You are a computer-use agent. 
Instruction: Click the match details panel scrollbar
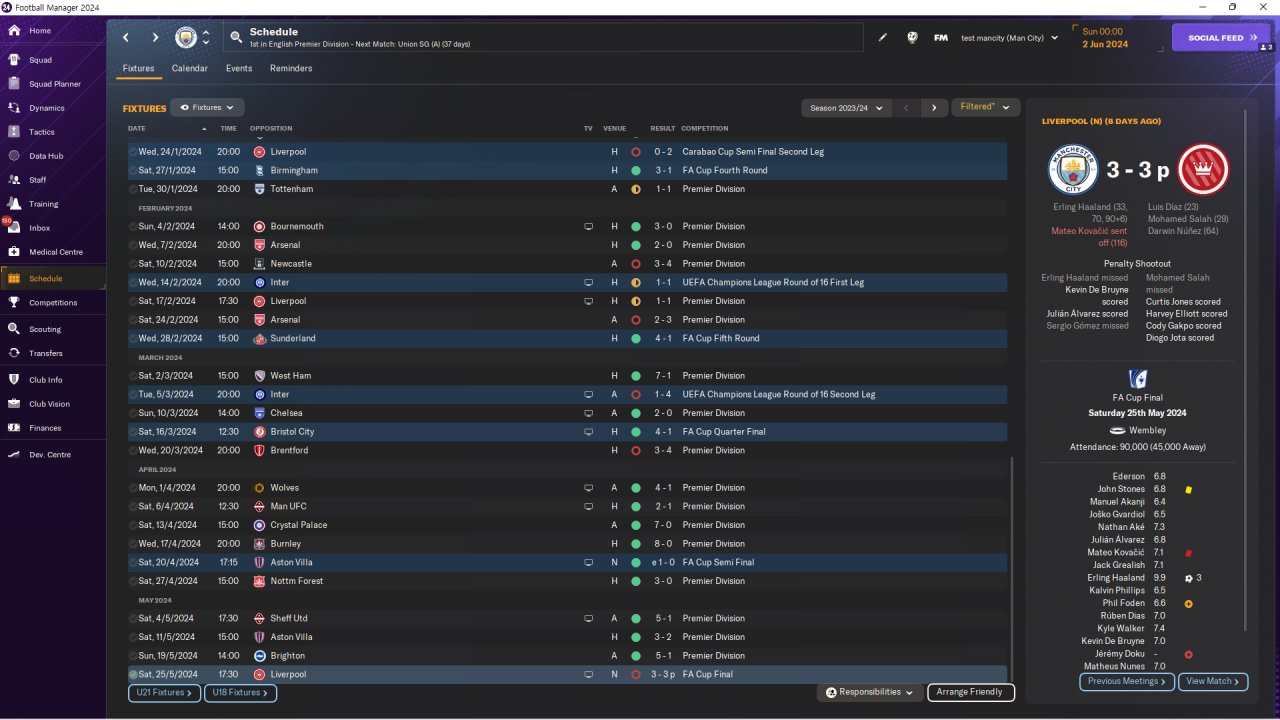click(x=1246, y=370)
